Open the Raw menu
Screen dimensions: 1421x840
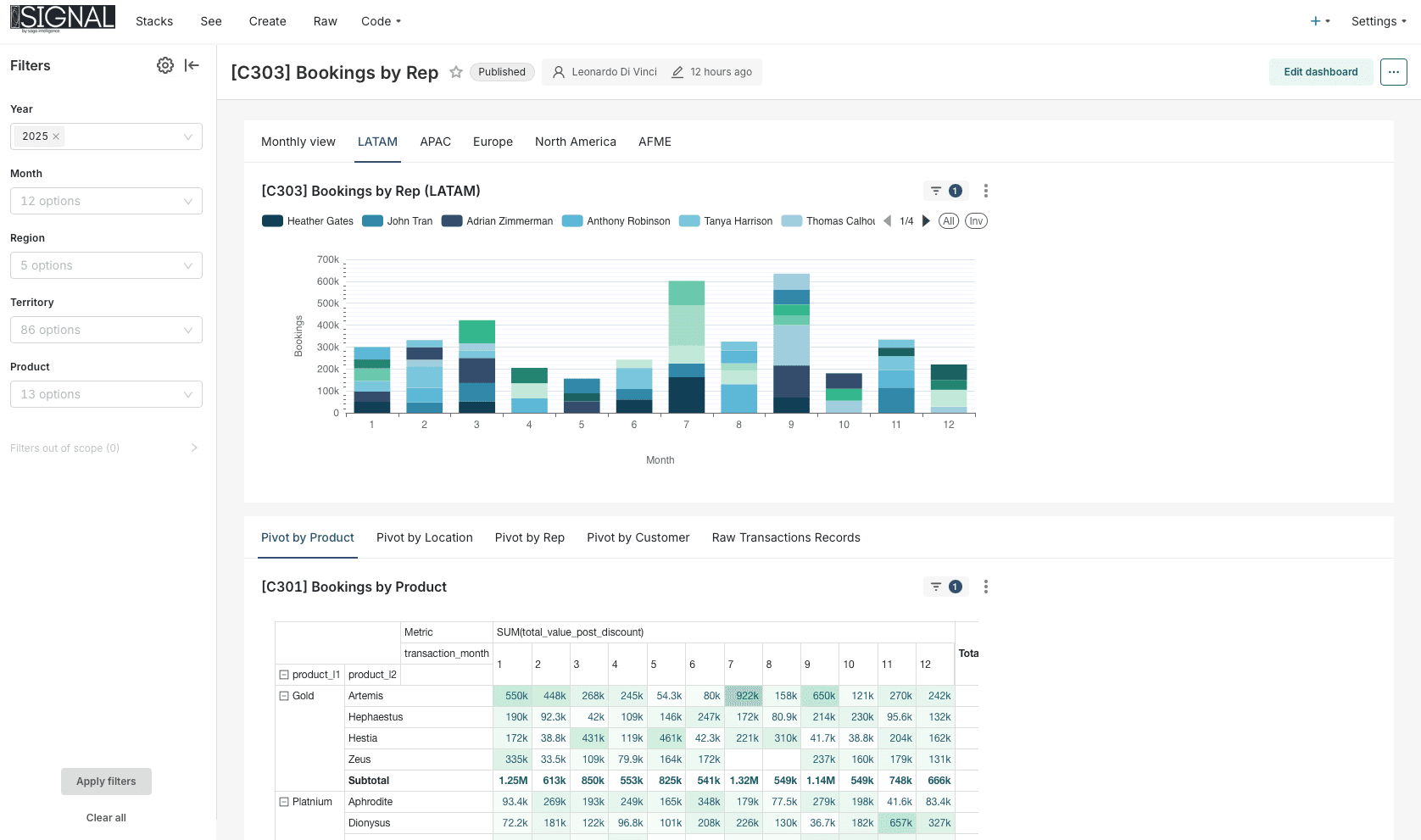tap(326, 21)
